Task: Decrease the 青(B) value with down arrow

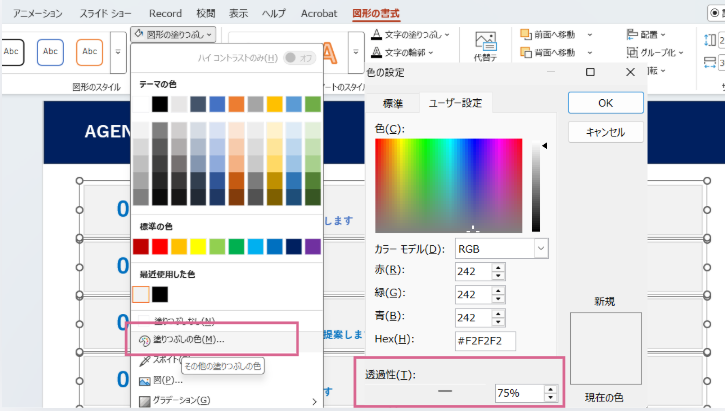Action: (x=498, y=322)
